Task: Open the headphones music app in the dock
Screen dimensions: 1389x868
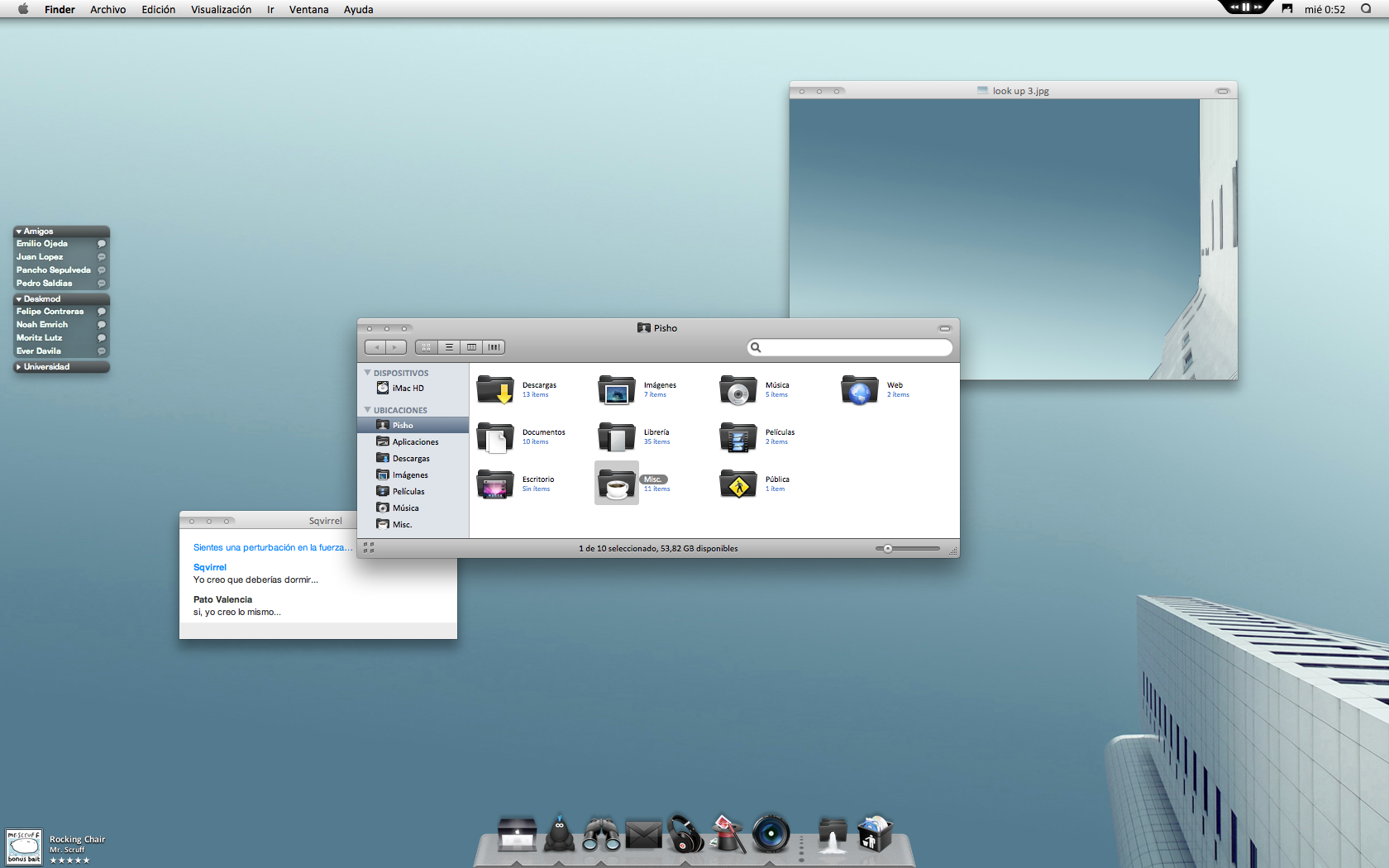Action: [x=685, y=834]
